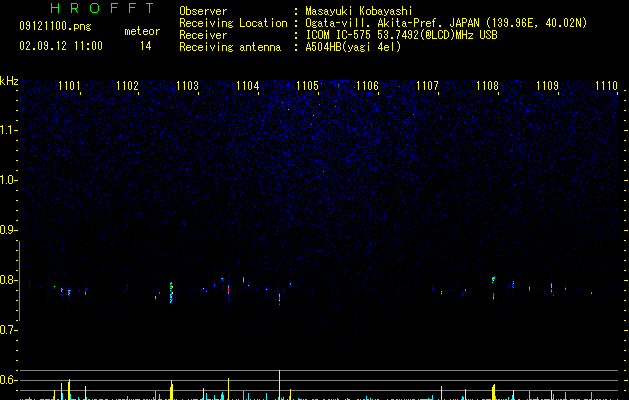Viewport: 629px width, 400px height.
Task: Click time marker 1109
Action: [x=547, y=85]
